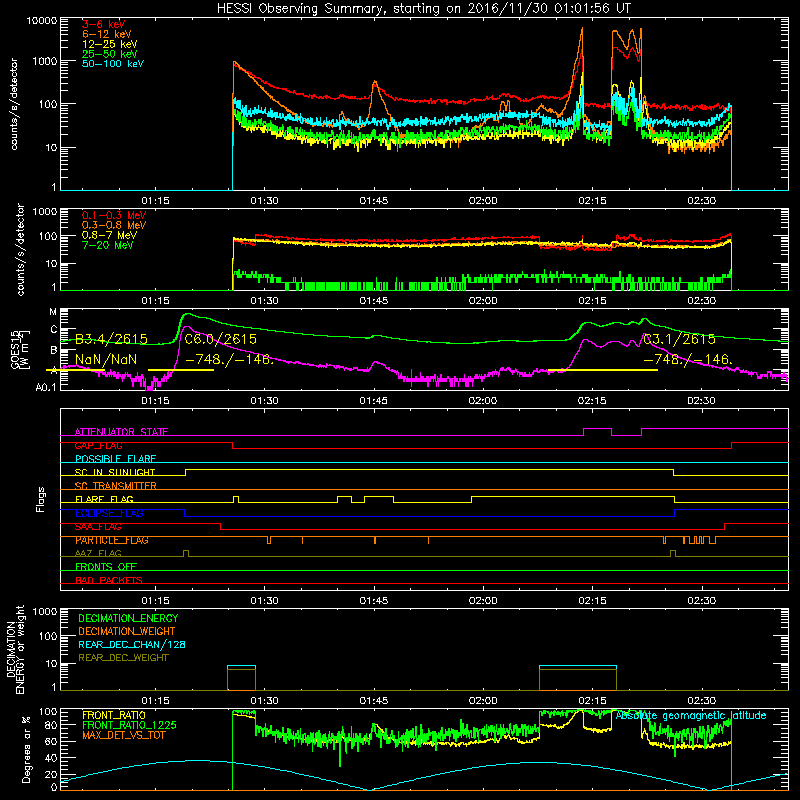Click the 0.1-0.3 MeV legend label
This screenshot has height=800, width=800.
point(114,215)
